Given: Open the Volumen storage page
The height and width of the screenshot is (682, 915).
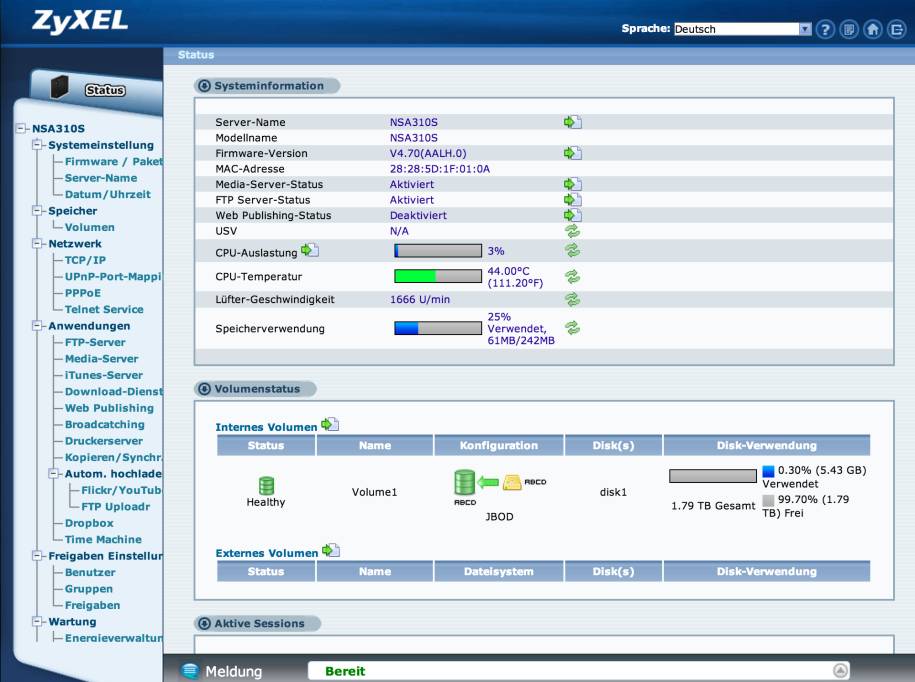Looking at the screenshot, I should click(90, 227).
